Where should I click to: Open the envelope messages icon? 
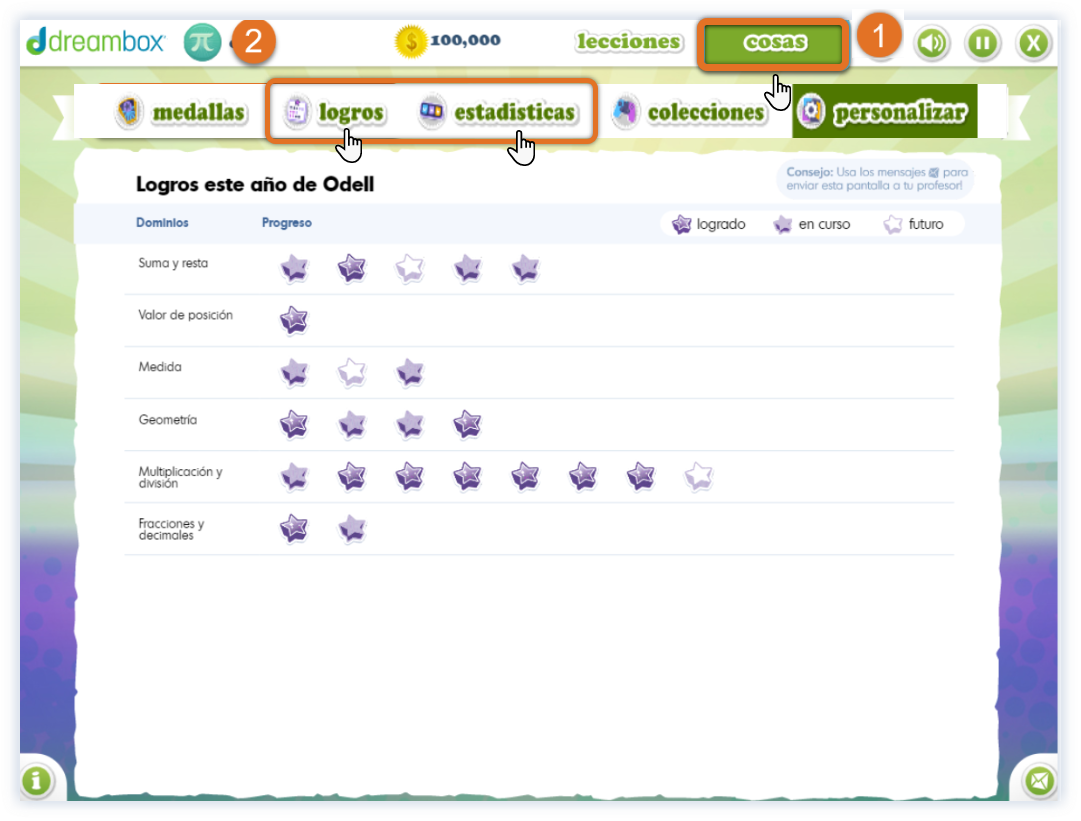pyautogui.click(x=1041, y=780)
